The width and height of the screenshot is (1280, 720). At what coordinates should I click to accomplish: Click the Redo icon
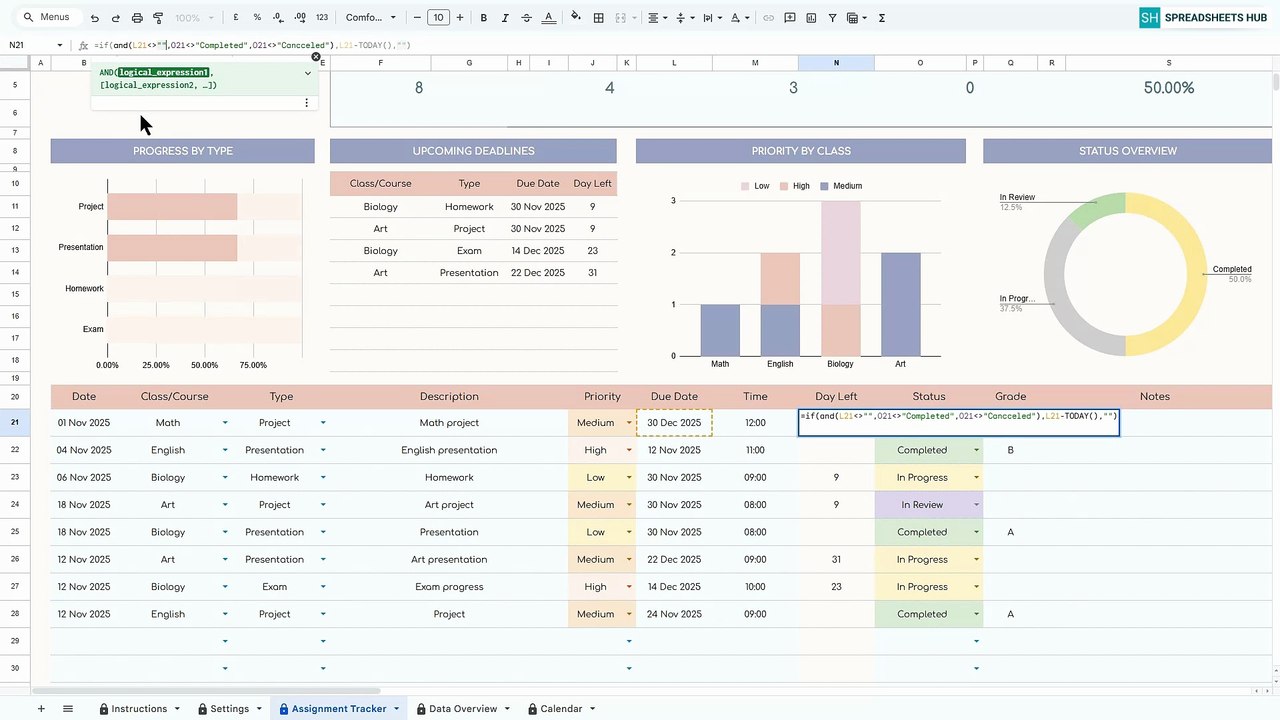[x=116, y=18]
